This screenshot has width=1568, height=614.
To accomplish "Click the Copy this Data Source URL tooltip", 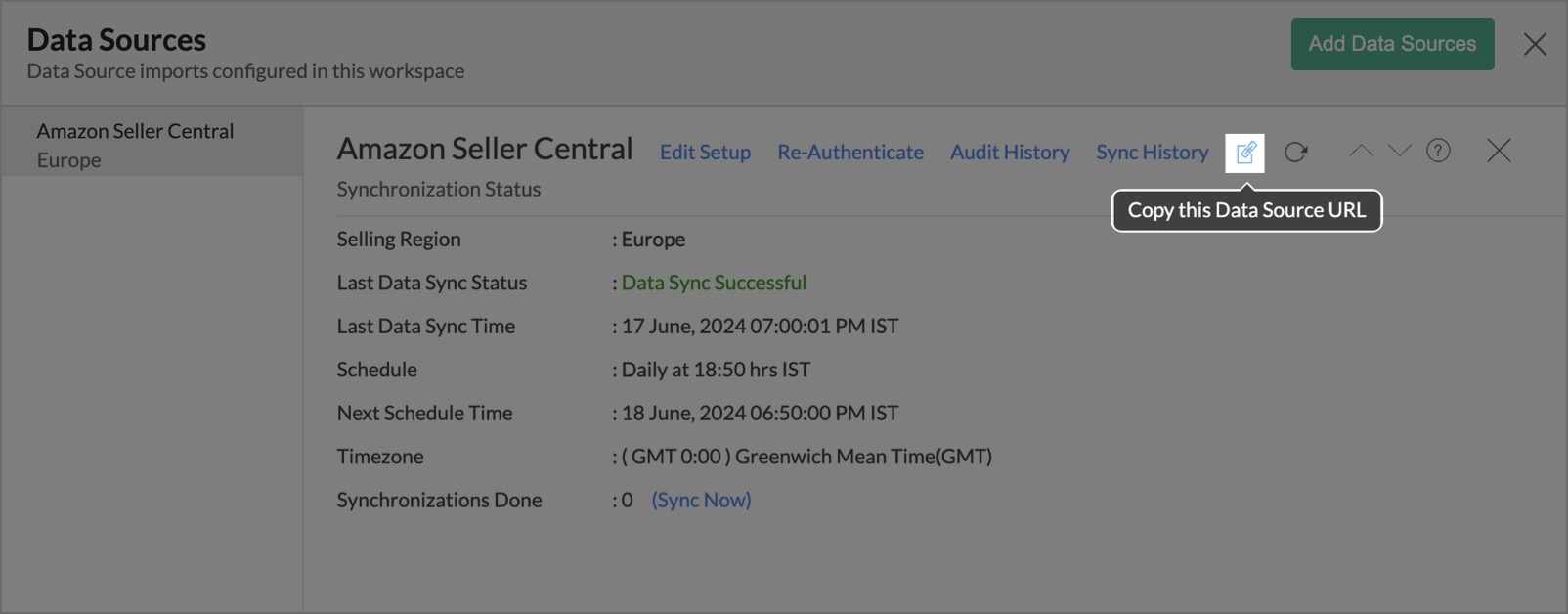I will (x=1246, y=210).
